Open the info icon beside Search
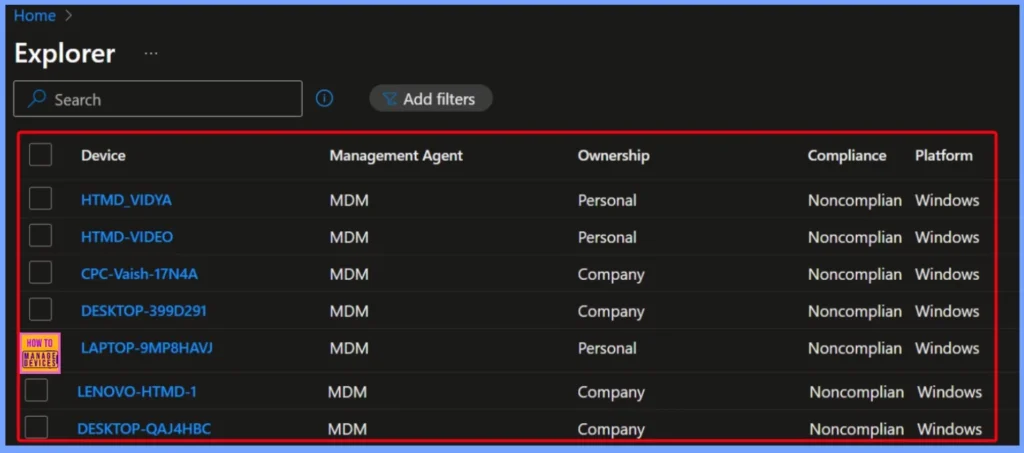The height and width of the screenshot is (453, 1024). click(x=325, y=99)
